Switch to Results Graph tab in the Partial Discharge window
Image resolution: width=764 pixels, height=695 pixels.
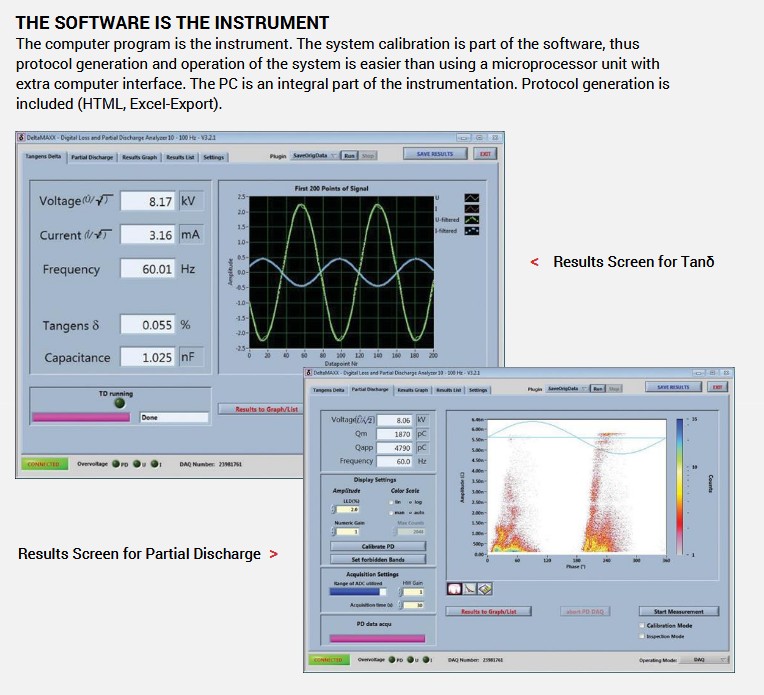click(414, 390)
